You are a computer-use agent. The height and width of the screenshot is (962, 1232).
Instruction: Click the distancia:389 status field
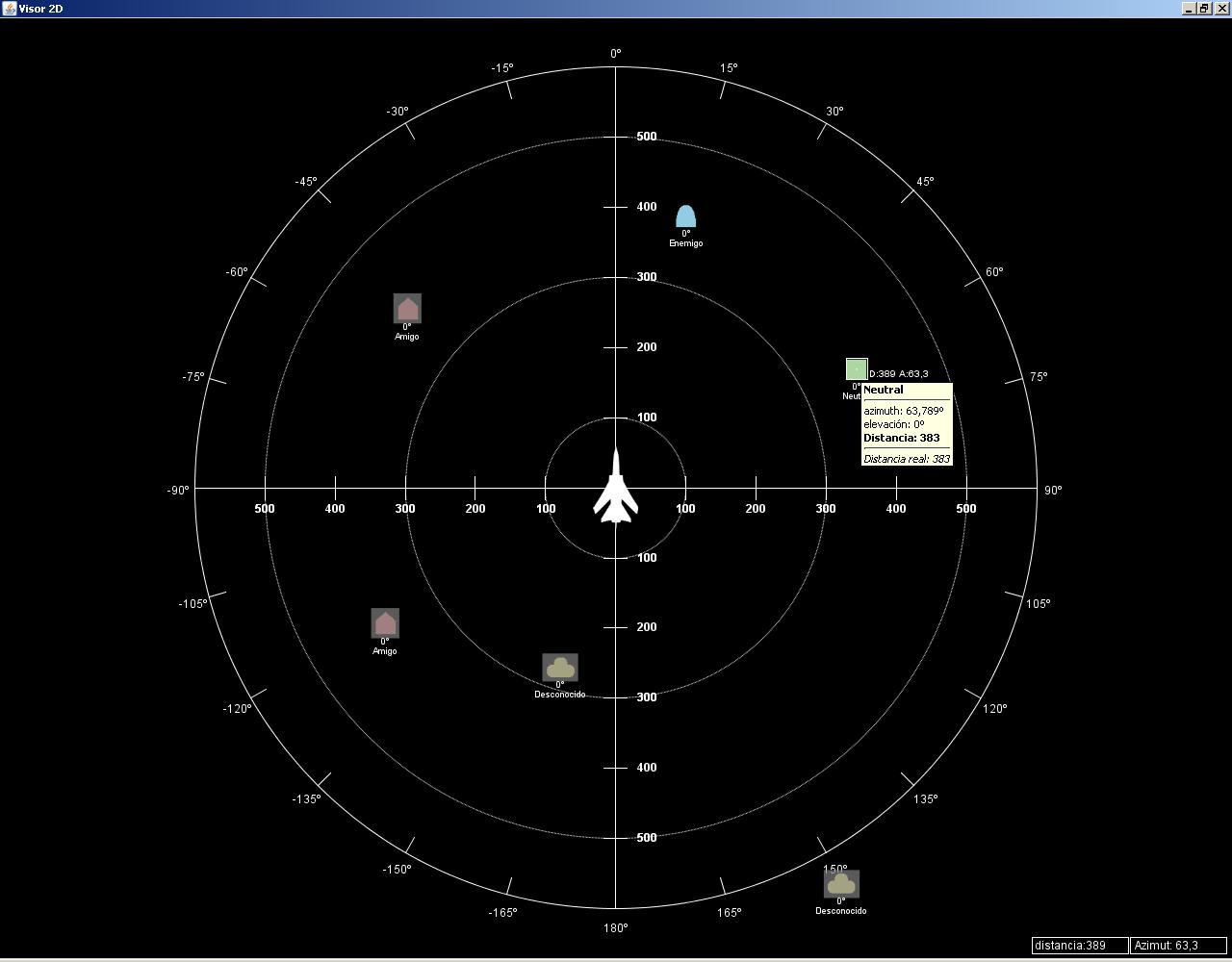[1080, 946]
